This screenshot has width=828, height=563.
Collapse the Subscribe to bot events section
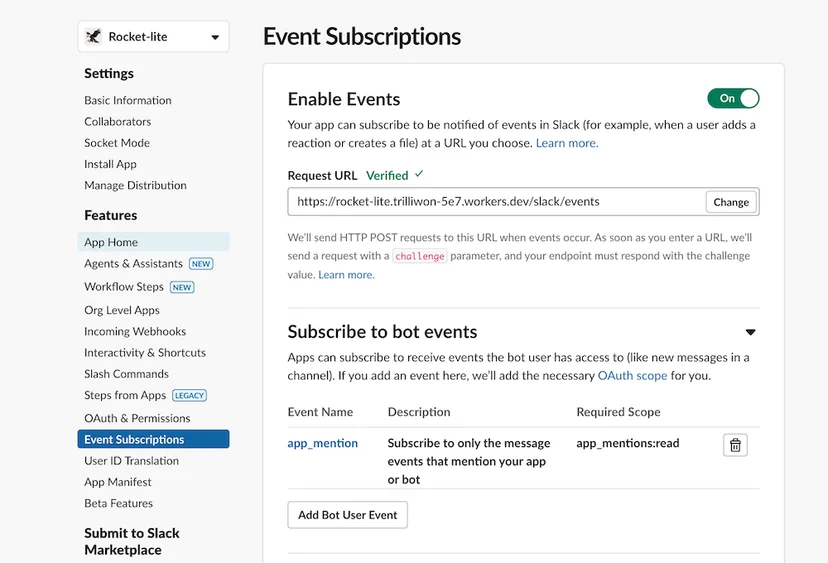coord(750,332)
